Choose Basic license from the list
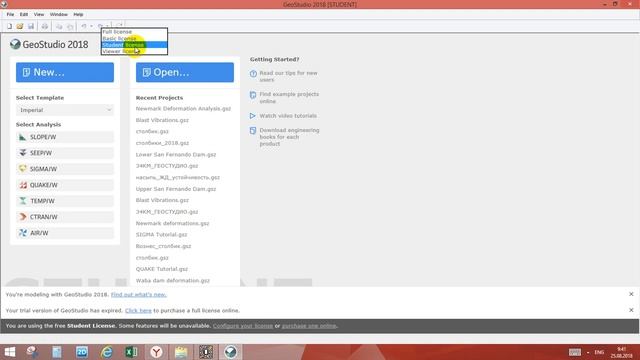This screenshot has width=640, height=360. 134,38
